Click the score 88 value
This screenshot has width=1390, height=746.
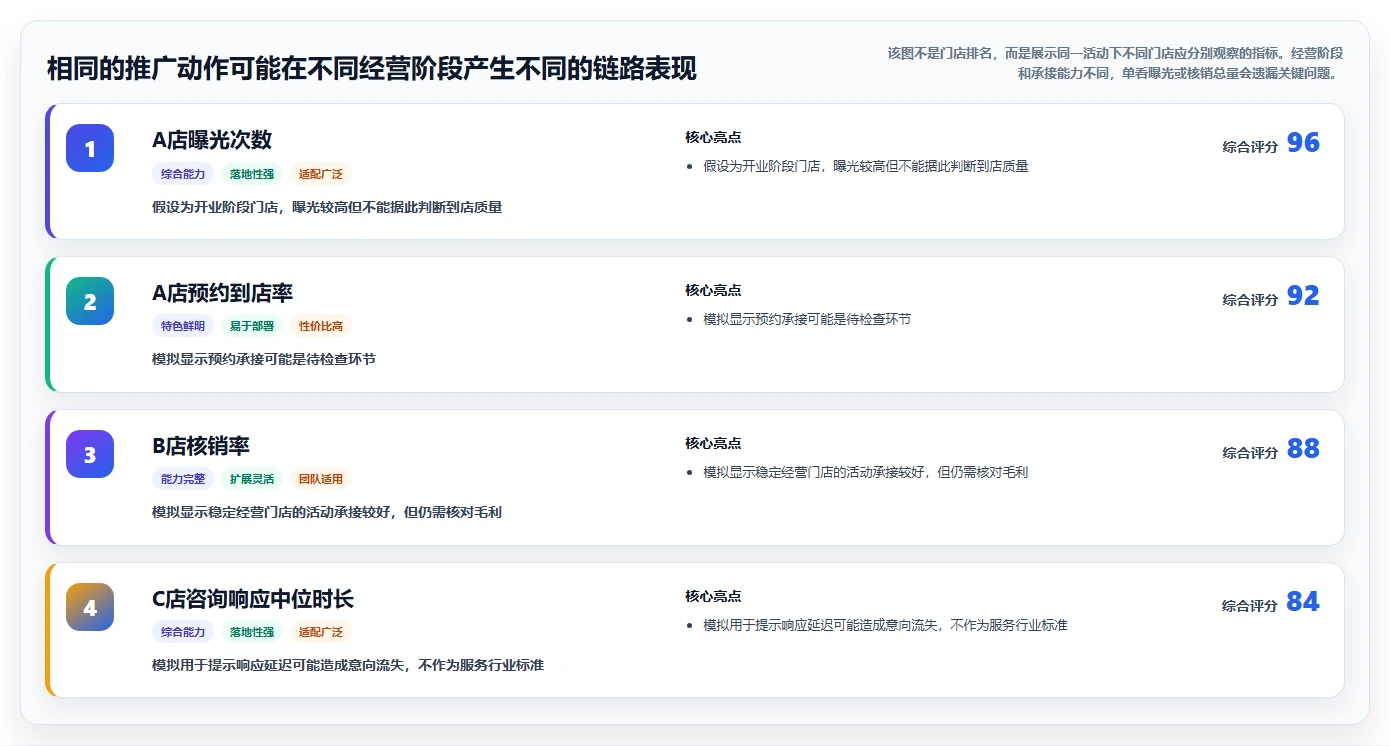click(1303, 449)
